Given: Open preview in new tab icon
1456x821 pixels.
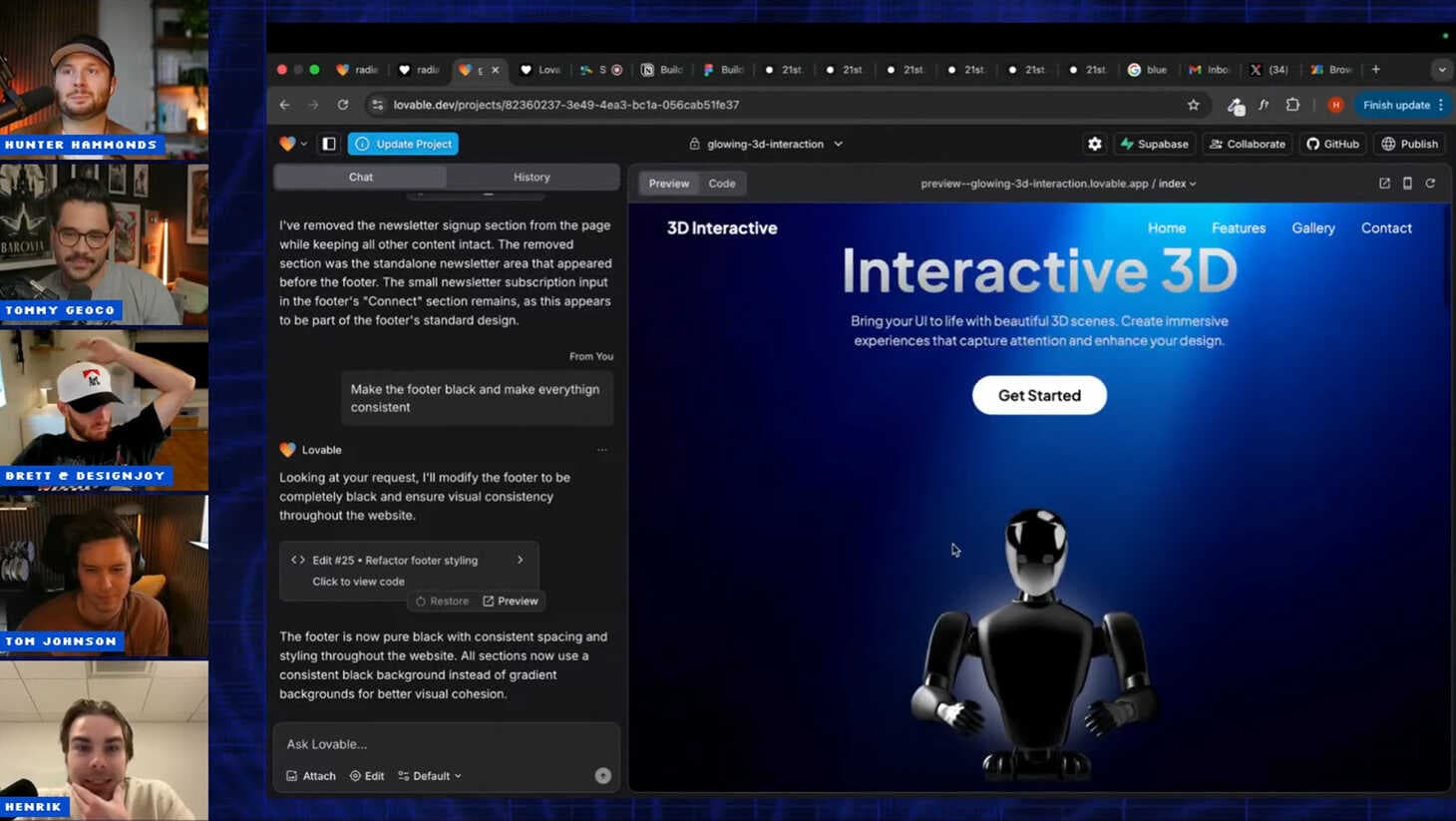Looking at the screenshot, I should [1384, 184].
